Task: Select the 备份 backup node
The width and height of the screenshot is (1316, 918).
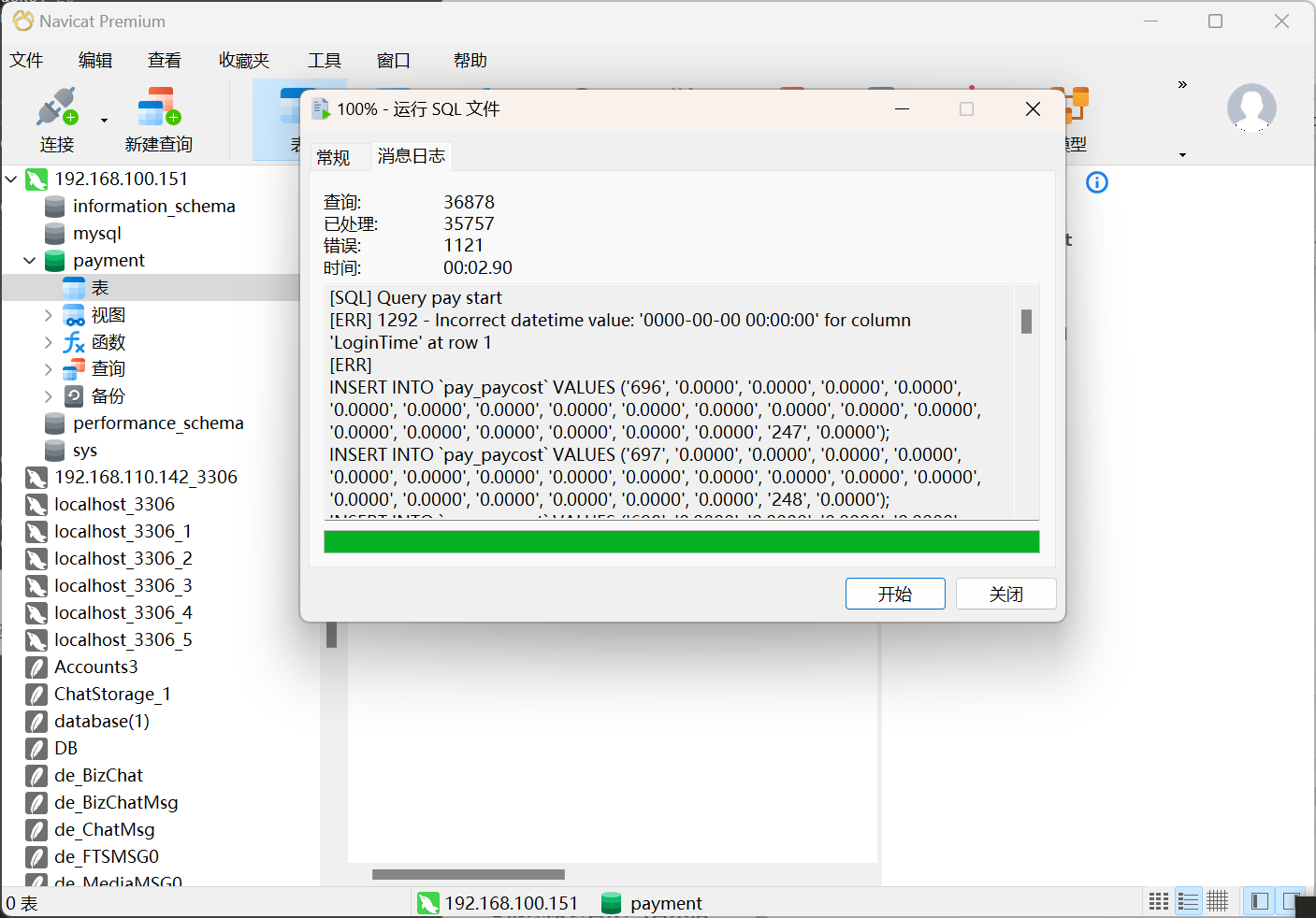Action: point(108,396)
